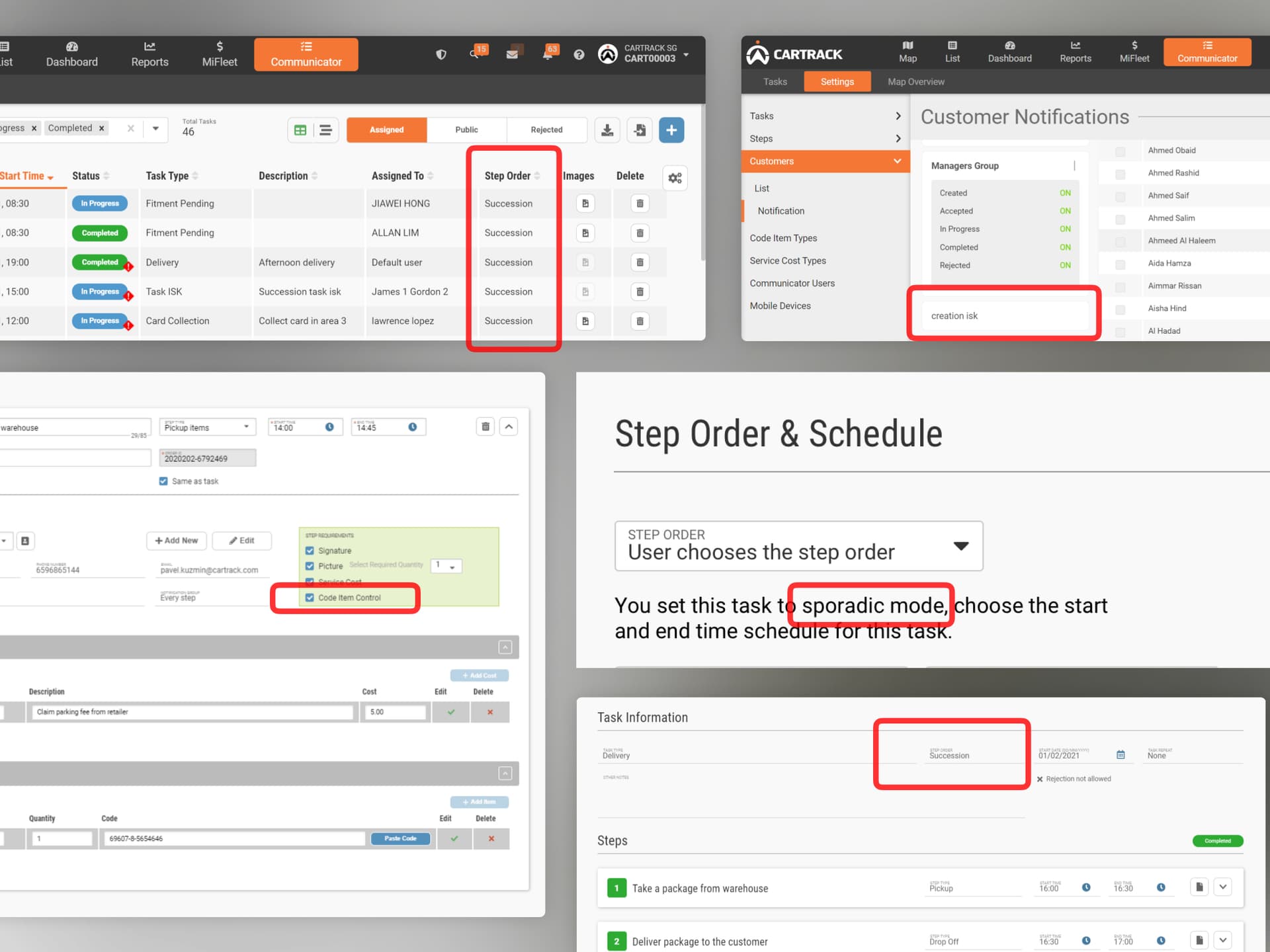Viewport: 1270px width, 952px height.
Task: Click the Assigned button in task list
Action: 387,130
